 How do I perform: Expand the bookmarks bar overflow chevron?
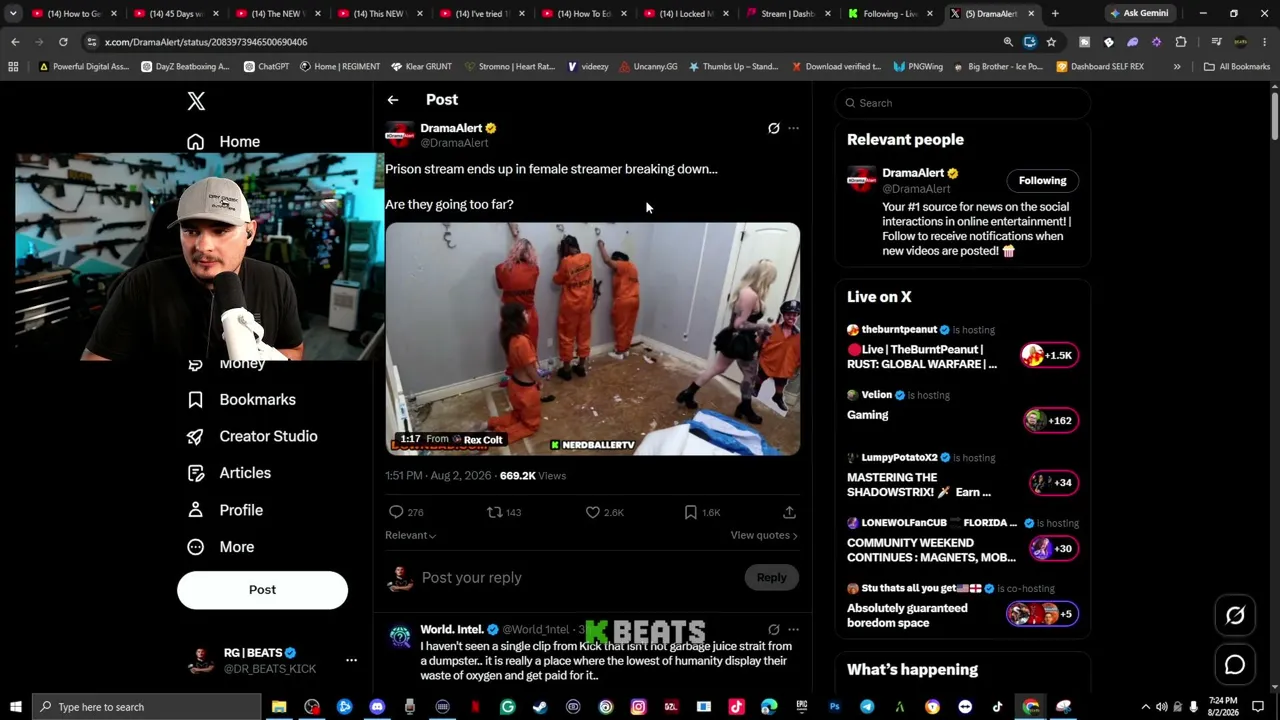1177,67
